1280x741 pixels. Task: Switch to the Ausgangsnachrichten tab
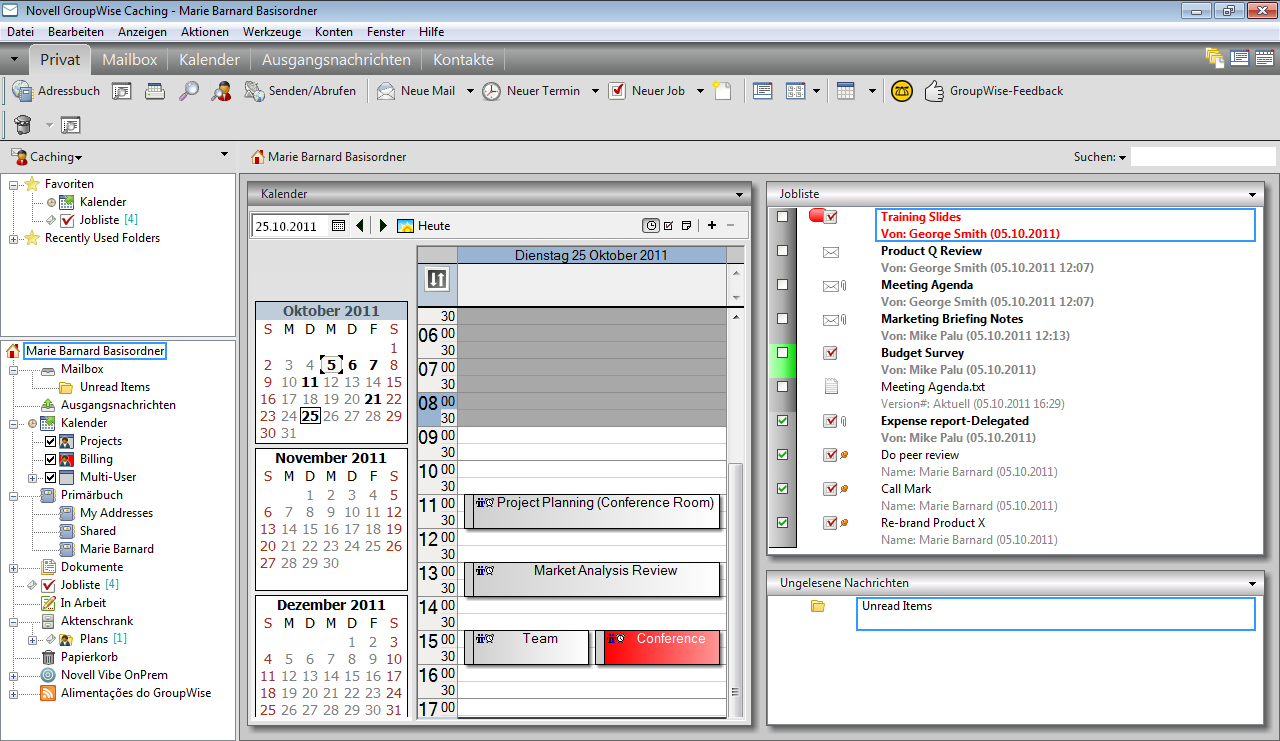(336, 60)
